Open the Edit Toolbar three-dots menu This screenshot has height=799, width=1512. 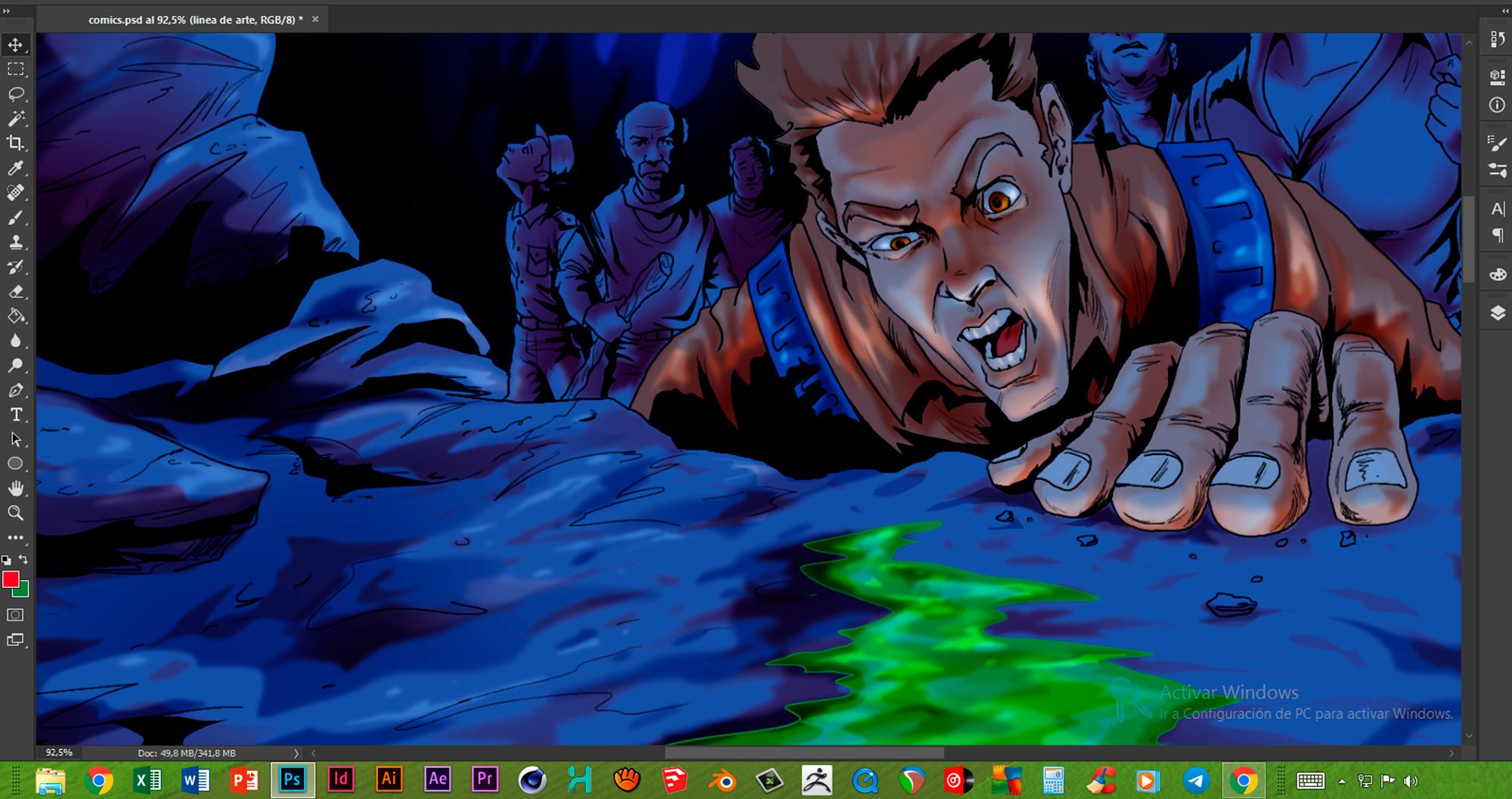[16, 538]
